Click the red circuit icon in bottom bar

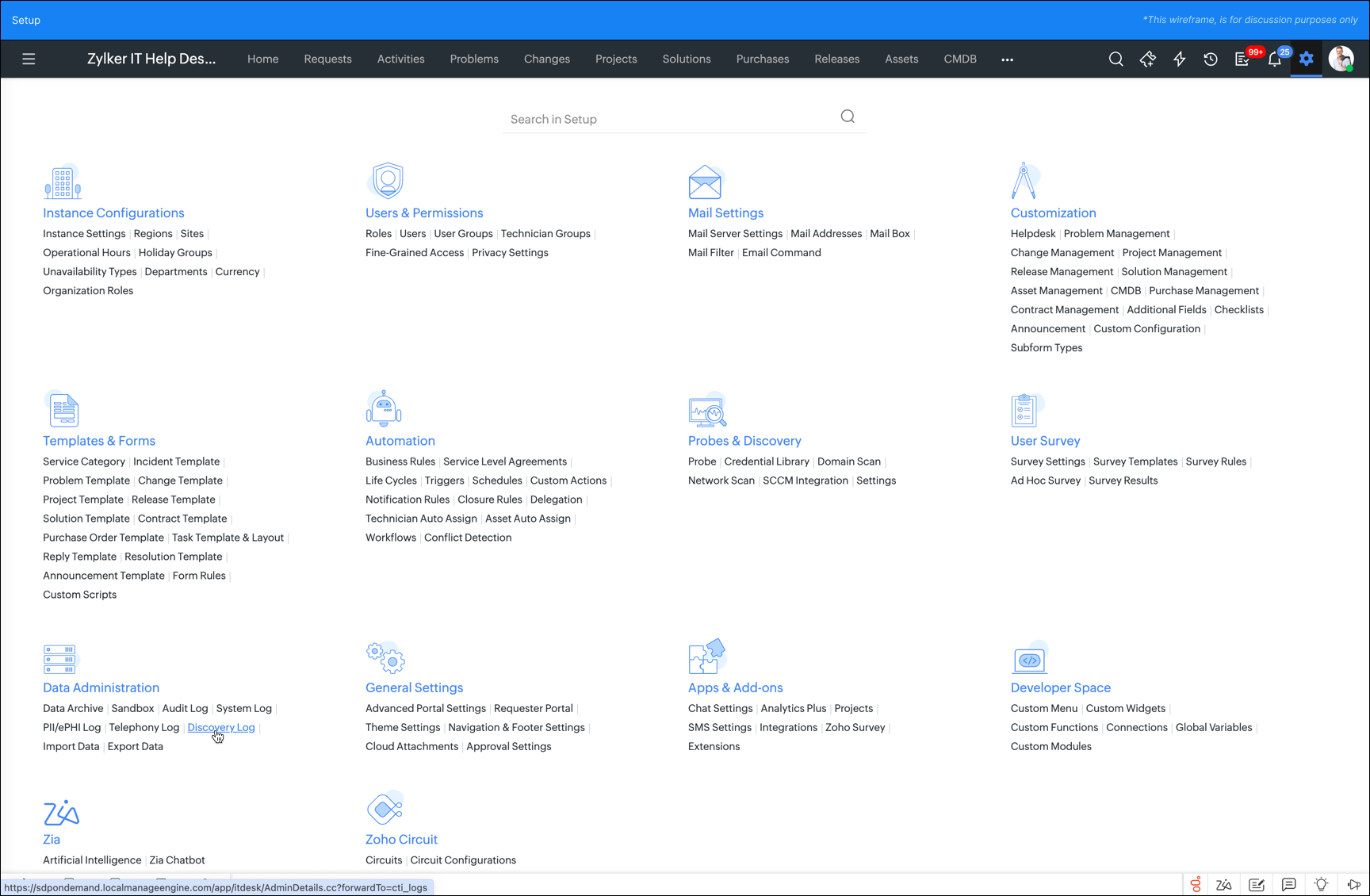1196,885
